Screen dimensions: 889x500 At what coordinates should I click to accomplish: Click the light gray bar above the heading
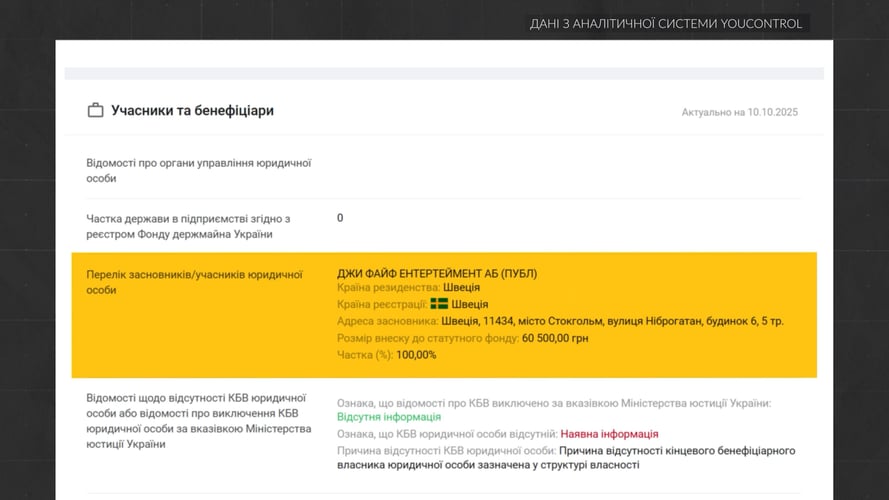pyautogui.click(x=444, y=73)
